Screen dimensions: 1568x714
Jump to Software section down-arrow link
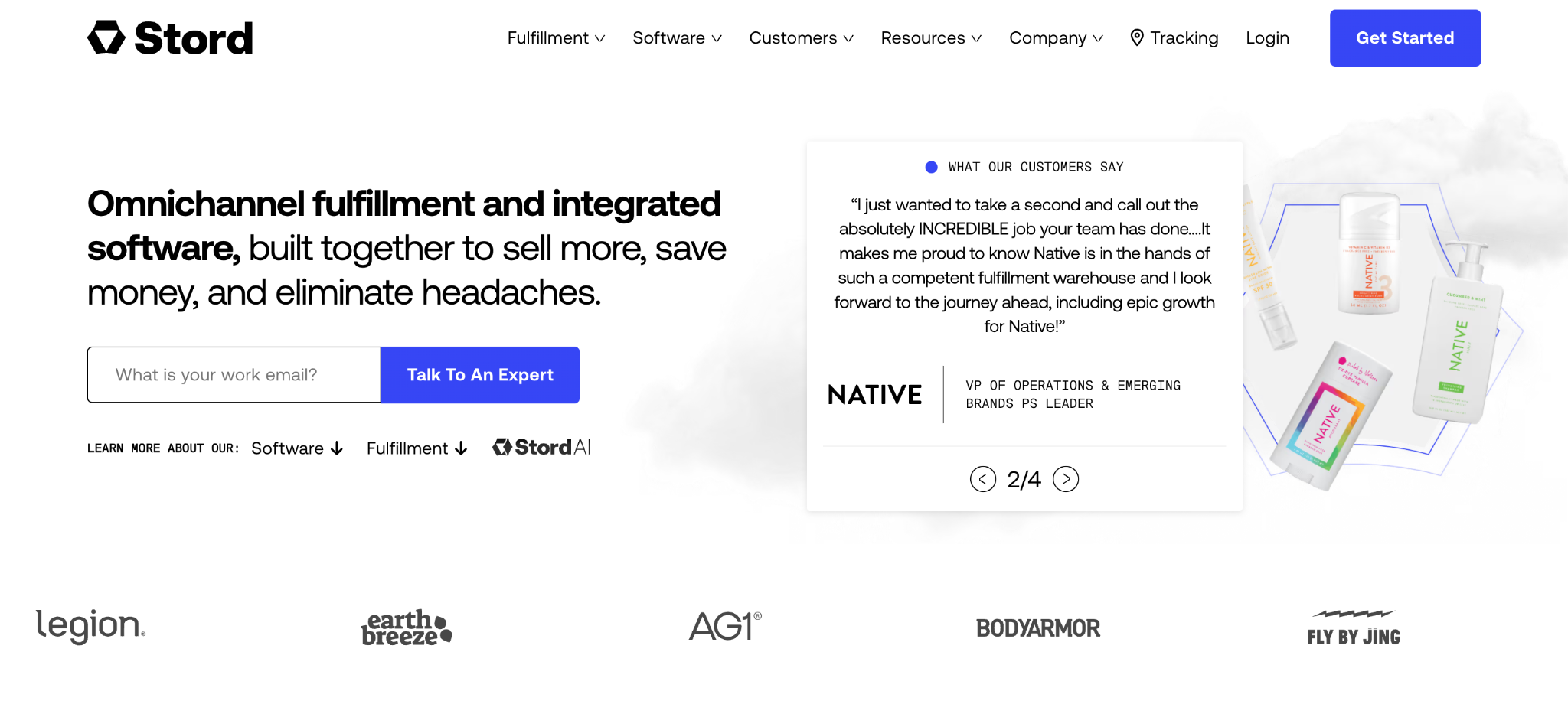(x=297, y=448)
